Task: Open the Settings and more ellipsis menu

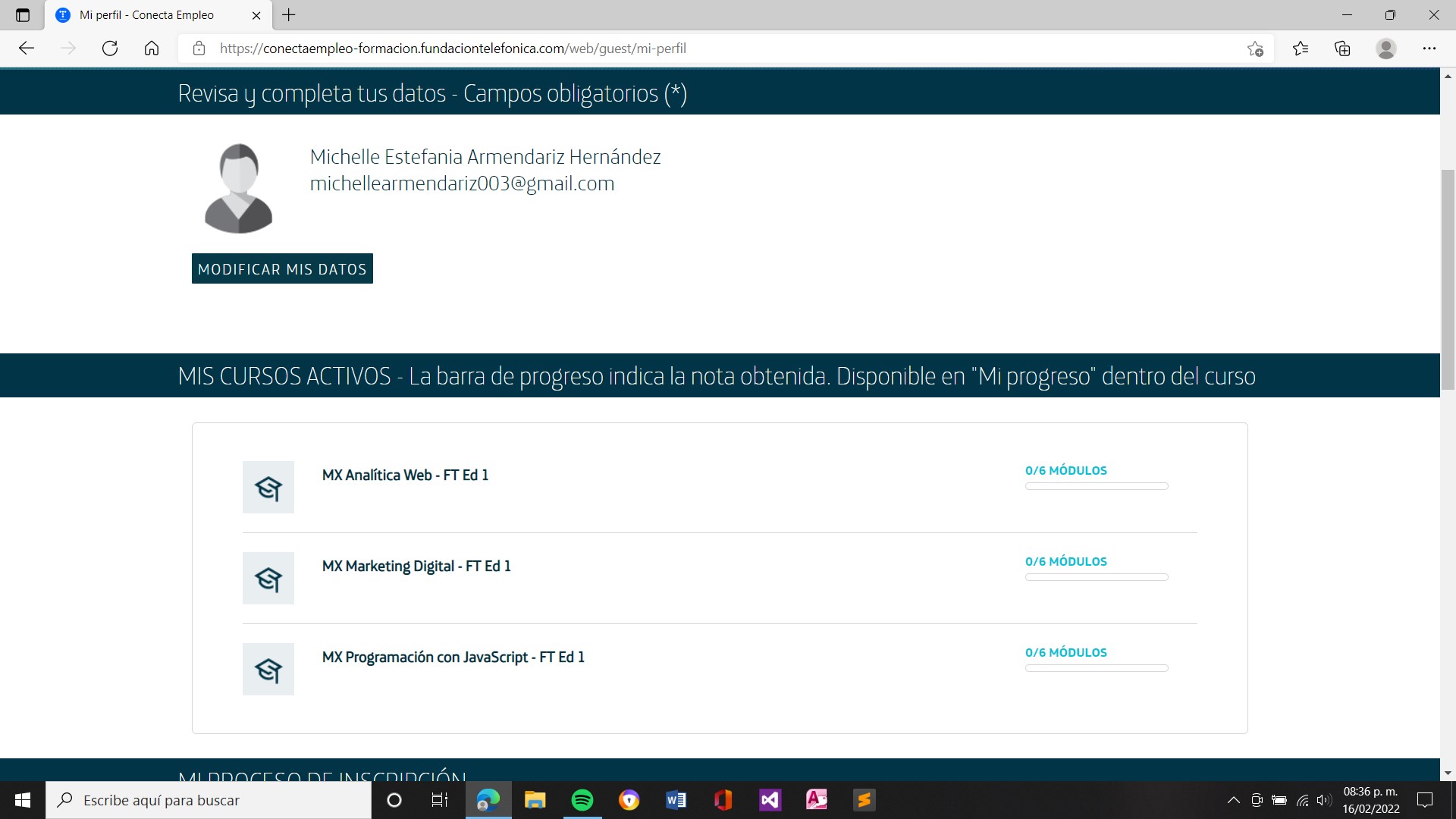Action: pyautogui.click(x=1429, y=49)
